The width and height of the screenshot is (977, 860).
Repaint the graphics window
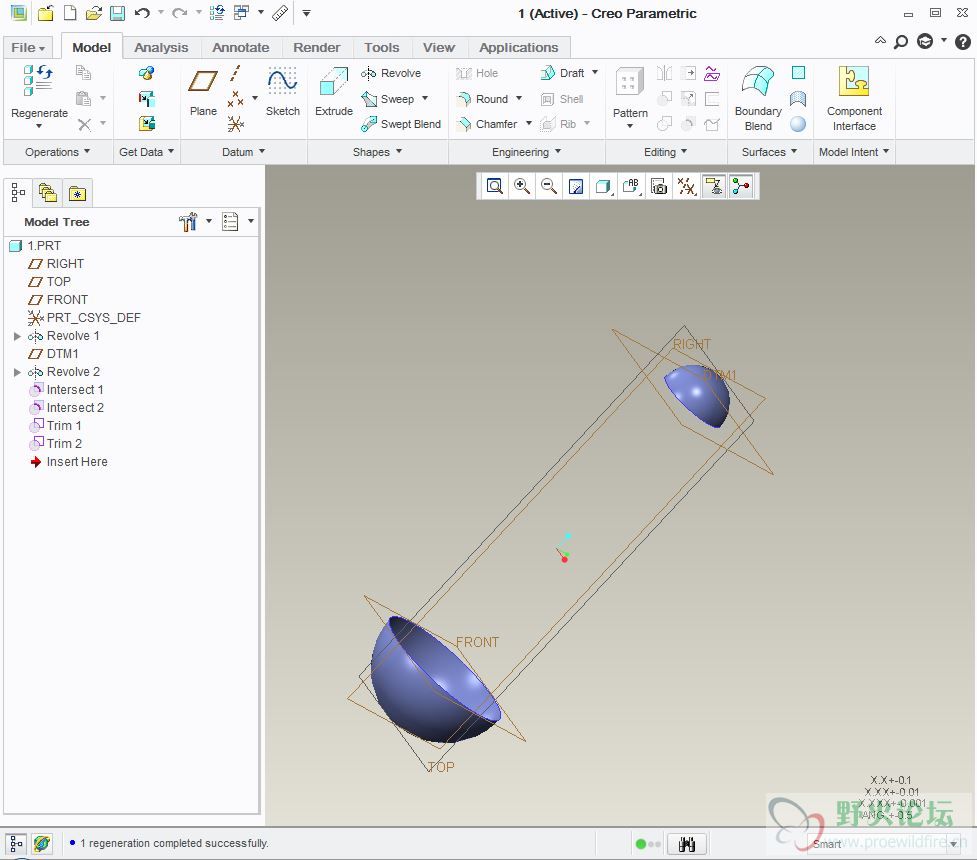coord(576,186)
